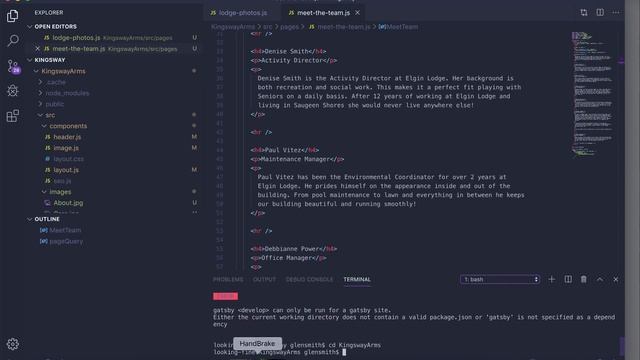Open the Search view in activity bar
Image resolution: width=640 pixels, height=360 pixels.
tap(13, 40)
